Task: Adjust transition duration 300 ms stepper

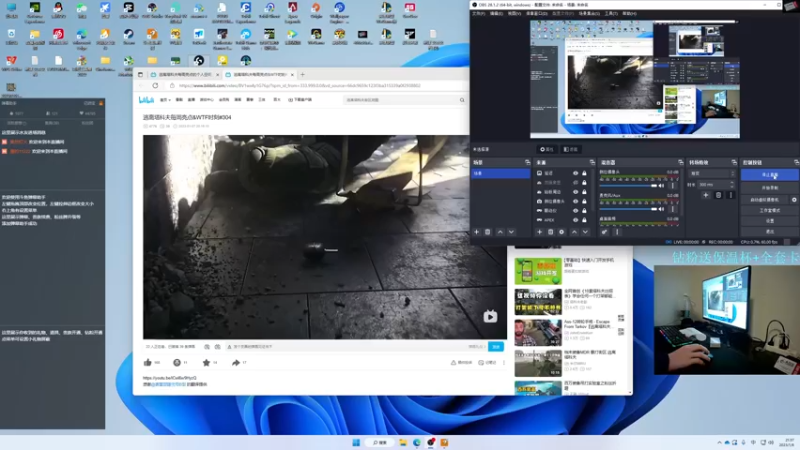Action: pyautogui.click(x=733, y=184)
